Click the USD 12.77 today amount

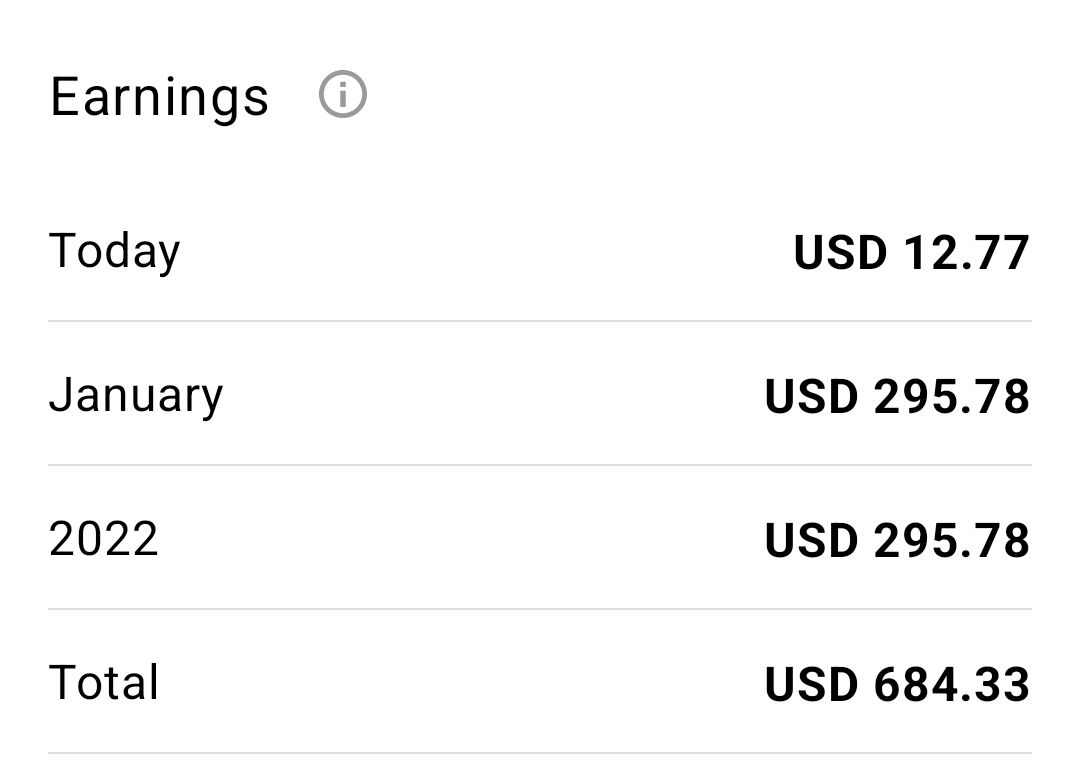tap(911, 253)
